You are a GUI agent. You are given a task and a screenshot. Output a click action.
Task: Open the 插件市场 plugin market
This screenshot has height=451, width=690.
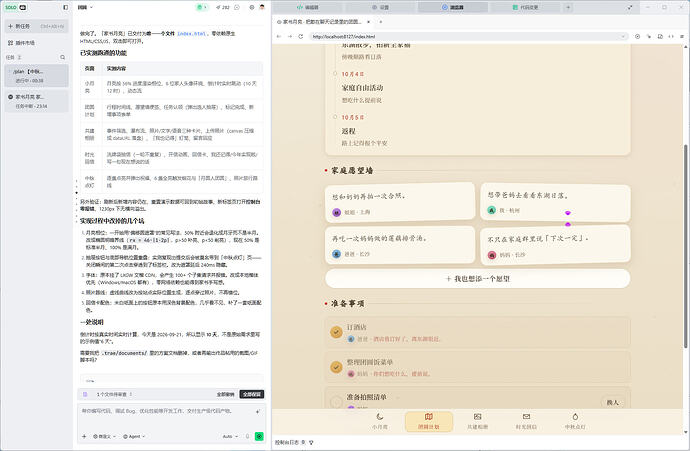click(x=22, y=43)
